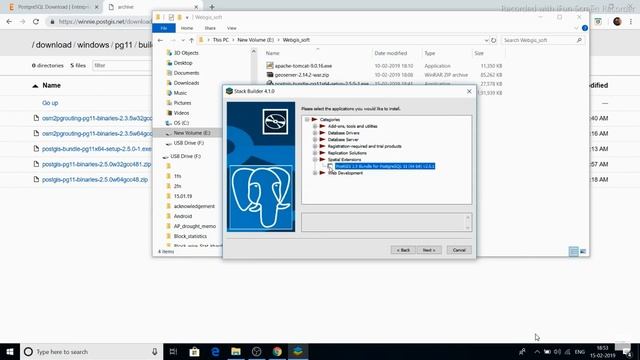Reload the browser page
Viewport: 640px width, 360px height.
click(x=36, y=22)
